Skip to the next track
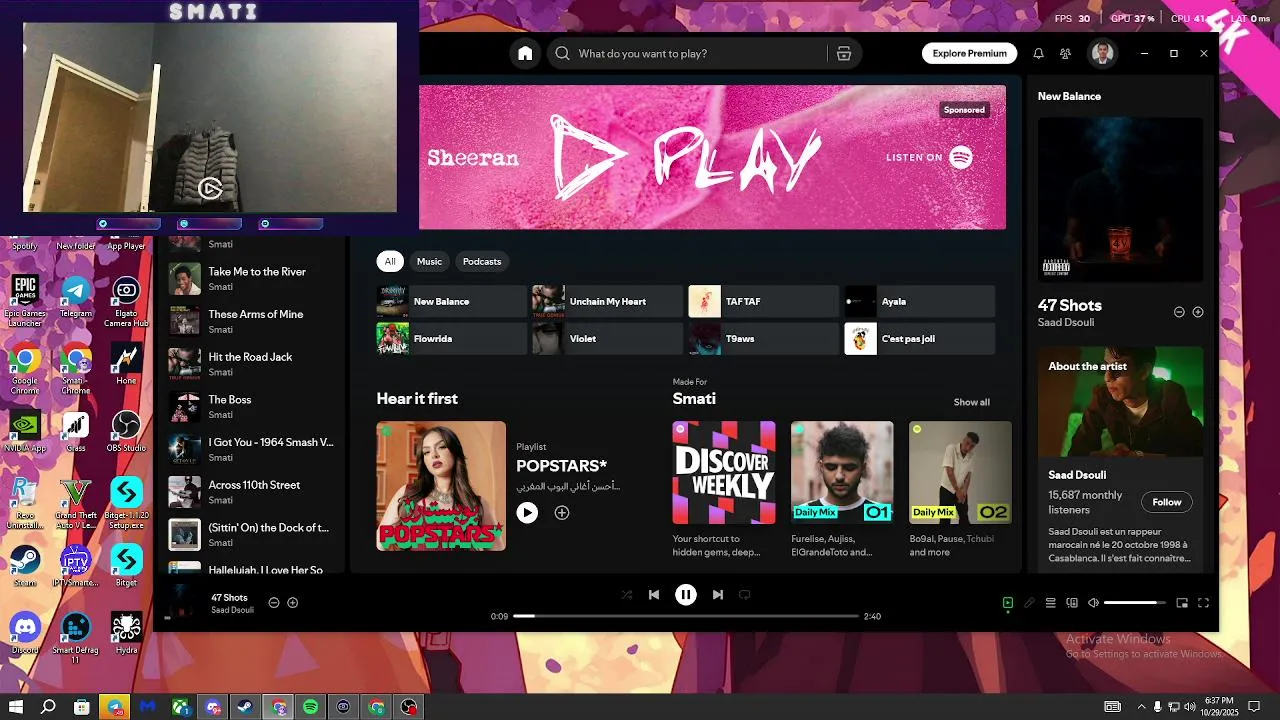 pyautogui.click(x=717, y=595)
